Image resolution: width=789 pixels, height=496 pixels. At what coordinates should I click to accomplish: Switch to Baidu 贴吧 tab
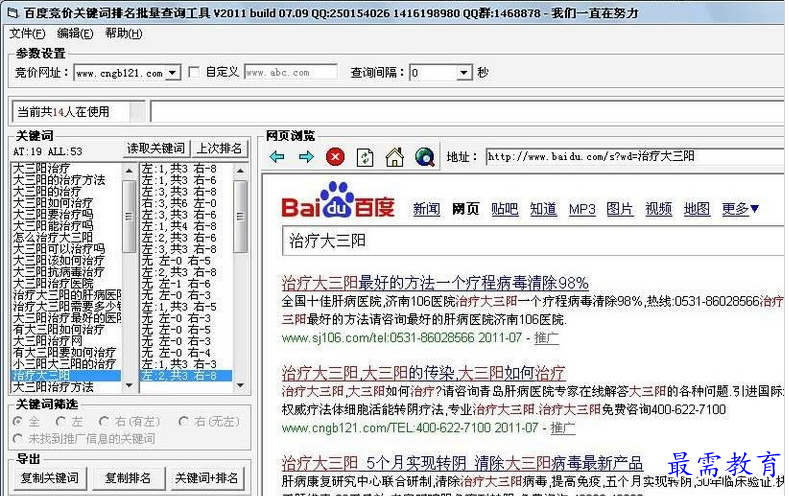[x=505, y=209]
